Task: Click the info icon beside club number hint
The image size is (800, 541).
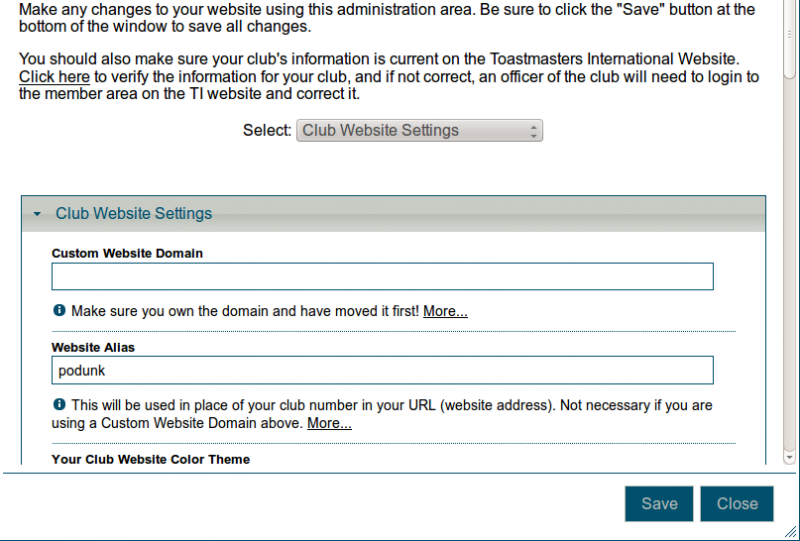Action: (x=59, y=405)
